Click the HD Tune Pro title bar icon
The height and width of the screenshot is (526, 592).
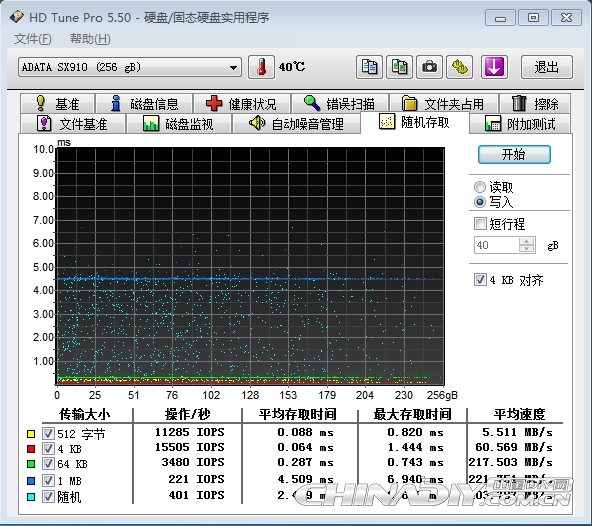17,17
